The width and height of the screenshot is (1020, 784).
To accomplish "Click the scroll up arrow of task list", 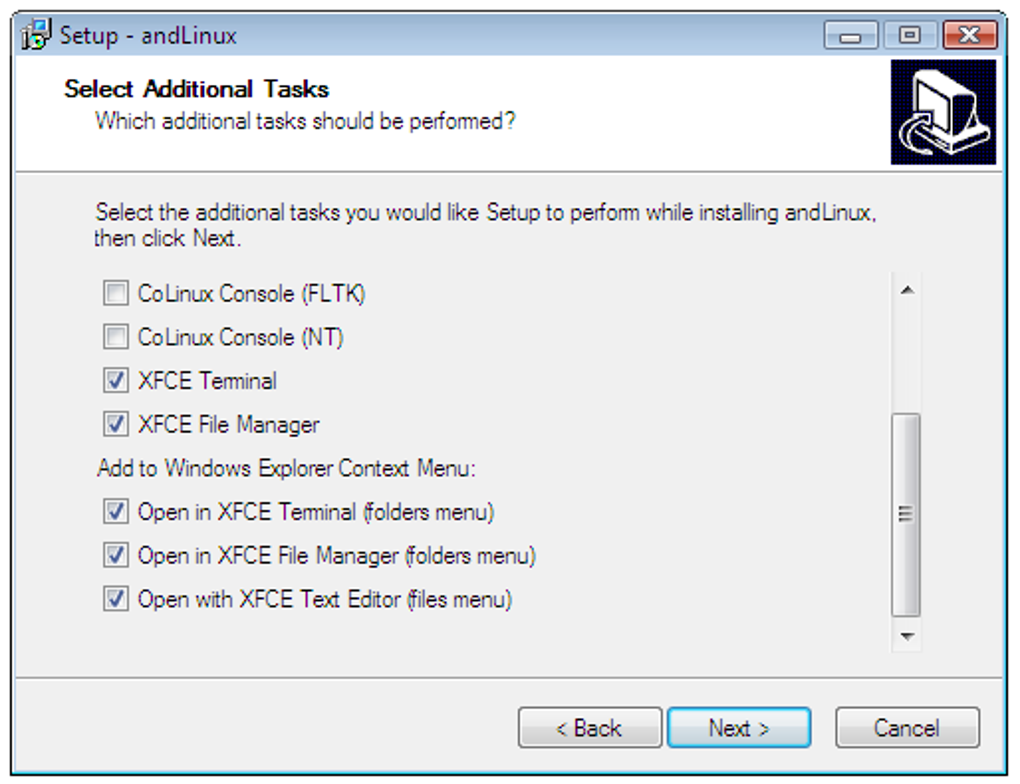I will [x=906, y=291].
